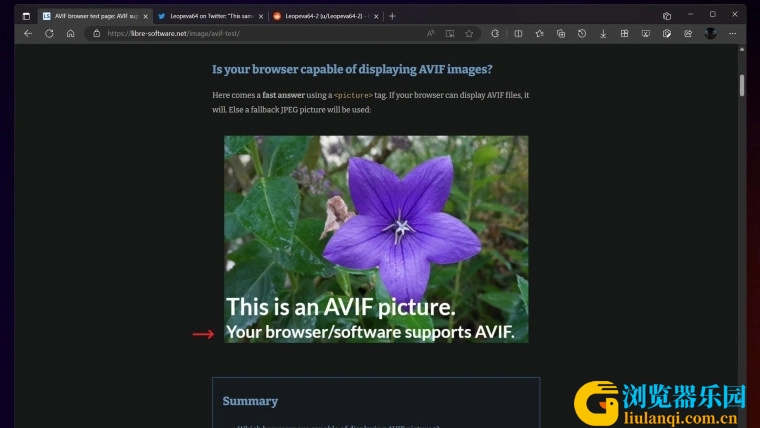Viewport: 760px width, 428px height.
Task: Start a web capture screenshot
Action: coord(646,33)
